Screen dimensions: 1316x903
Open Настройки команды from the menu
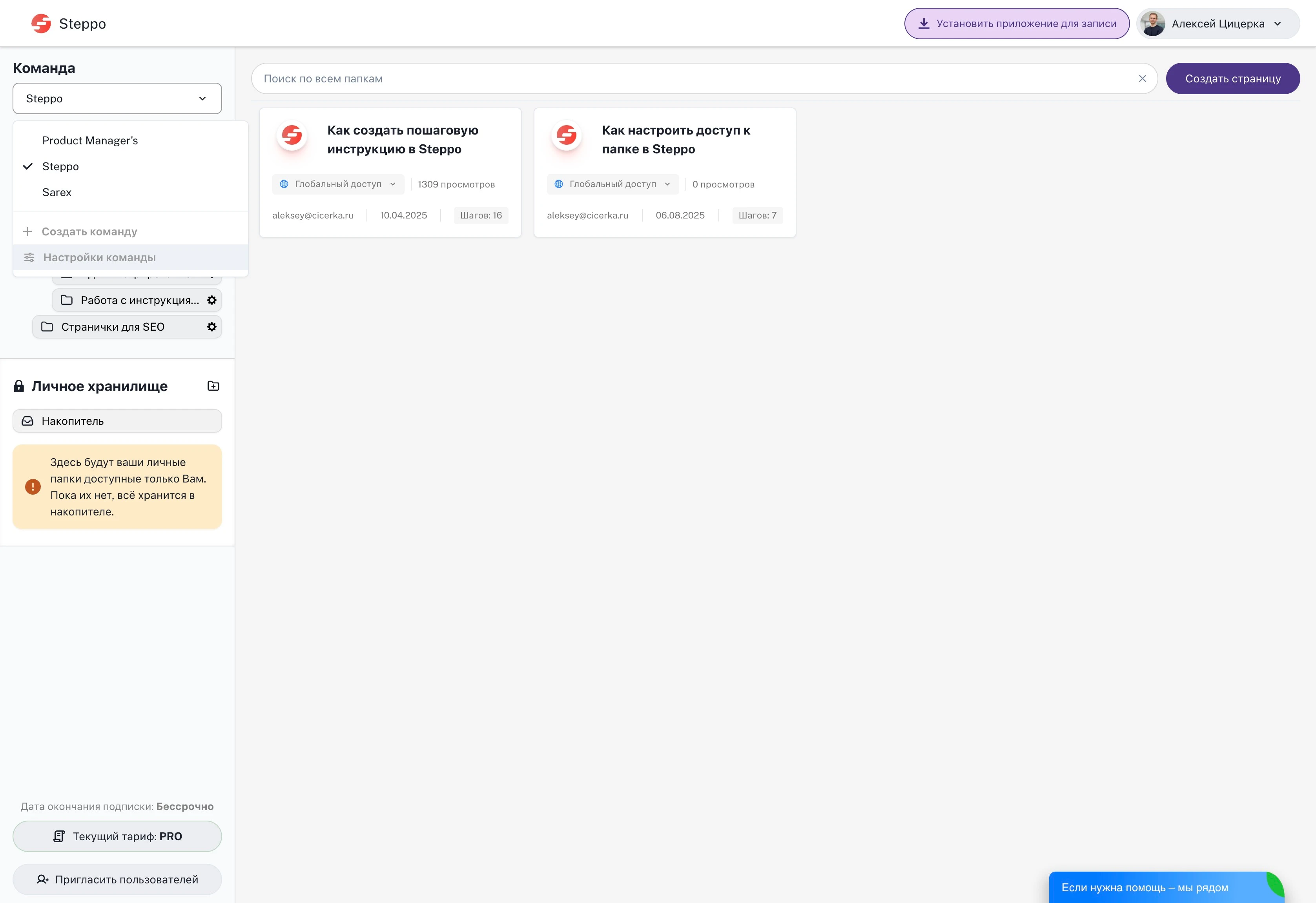click(x=100, y=258)
